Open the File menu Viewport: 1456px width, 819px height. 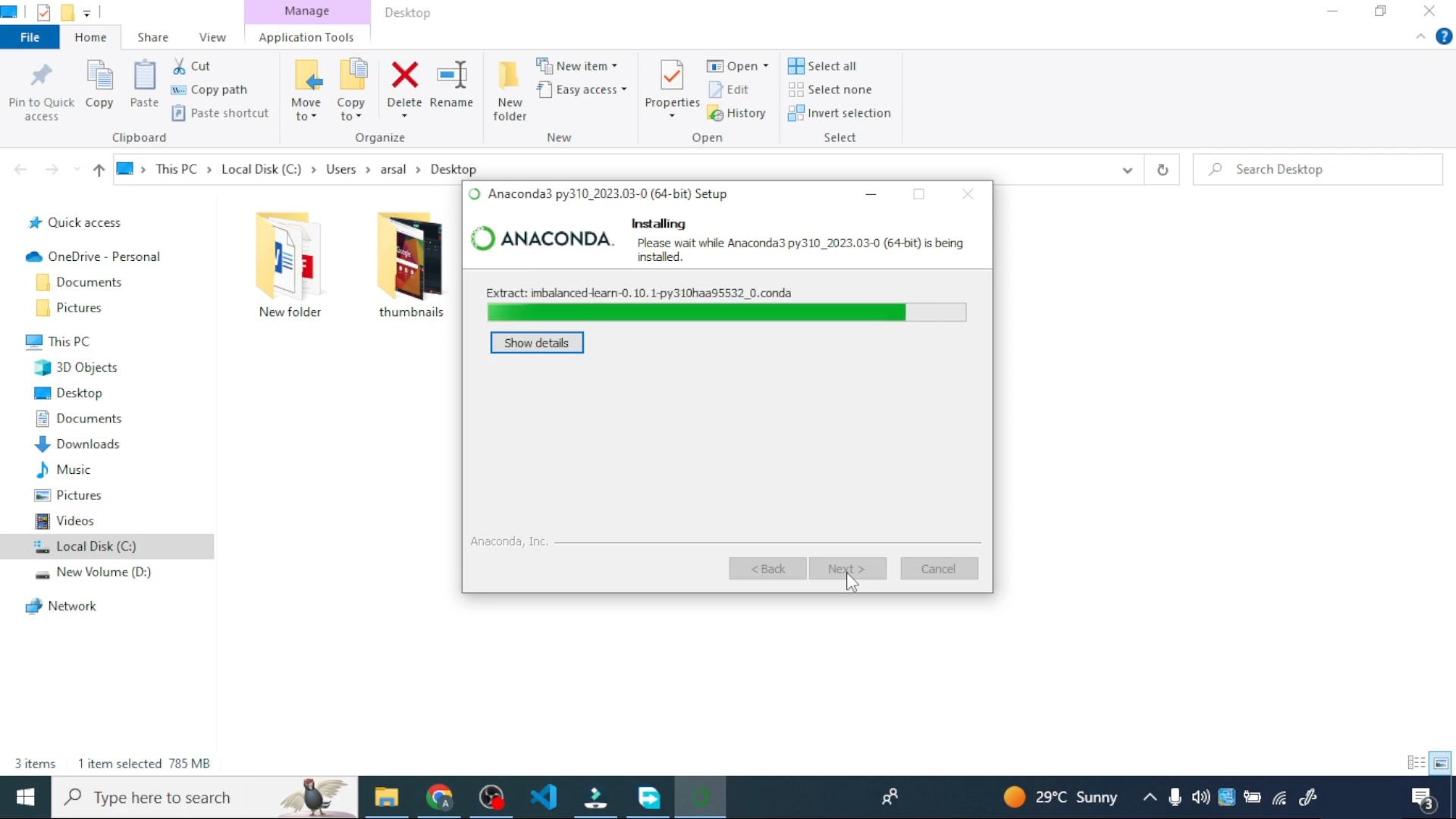(30, 37)
